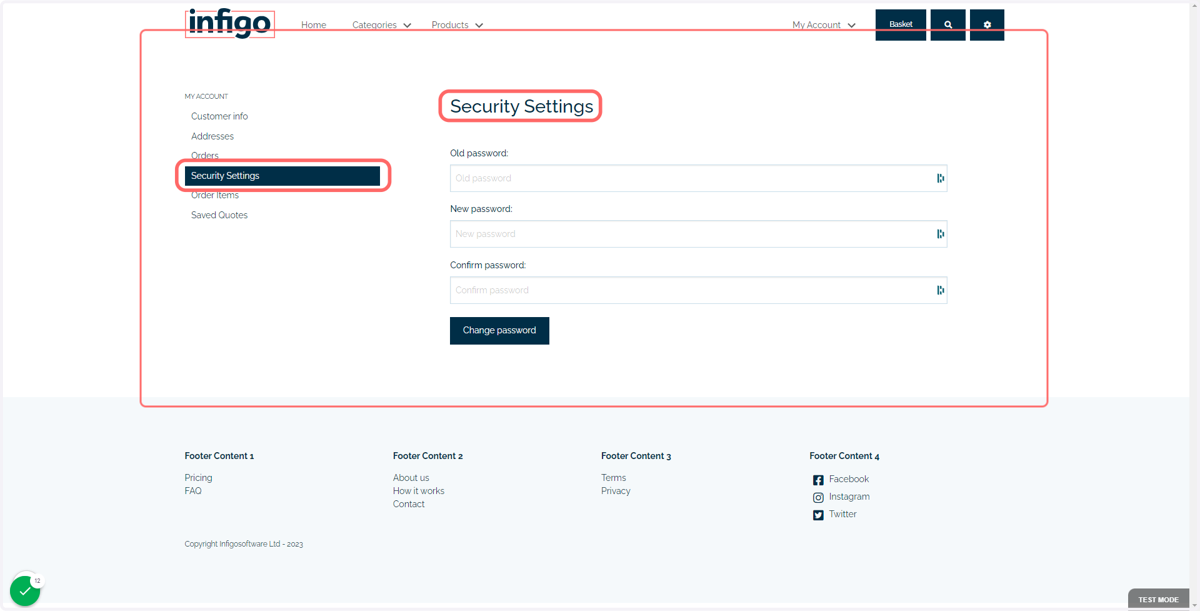The height and width of the screenshot is (611, 1200).
Task: Expand the Categories dropdown
Action: pyautogui.click(x=381, y=25)
